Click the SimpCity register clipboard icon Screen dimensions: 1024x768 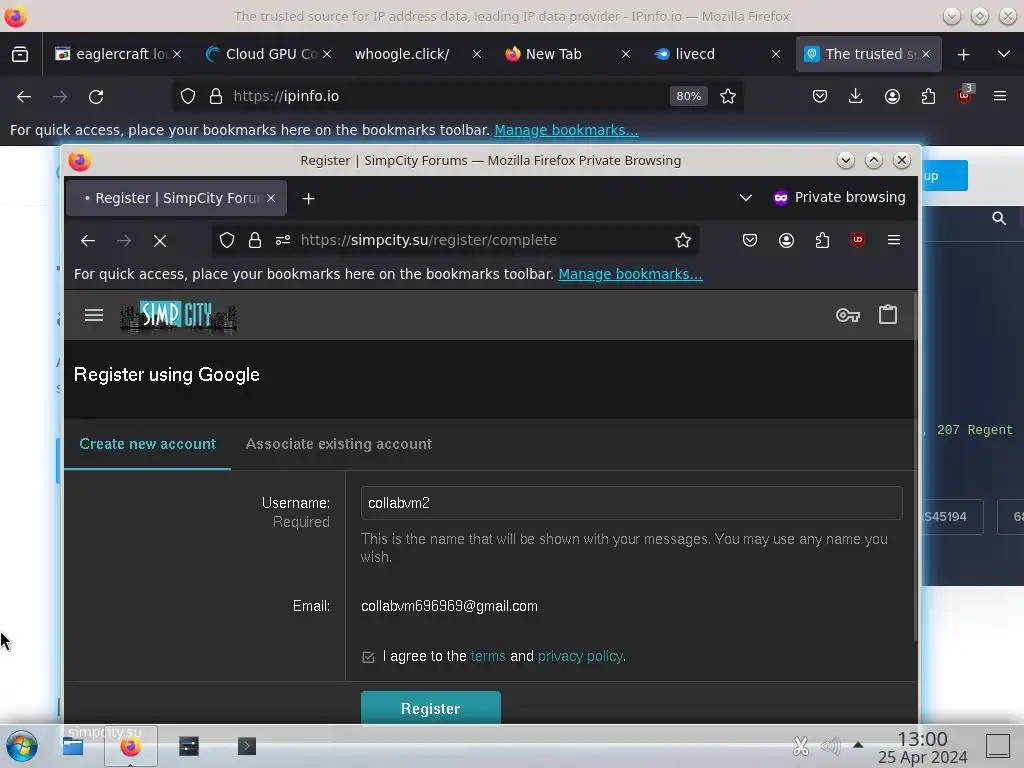888,315
